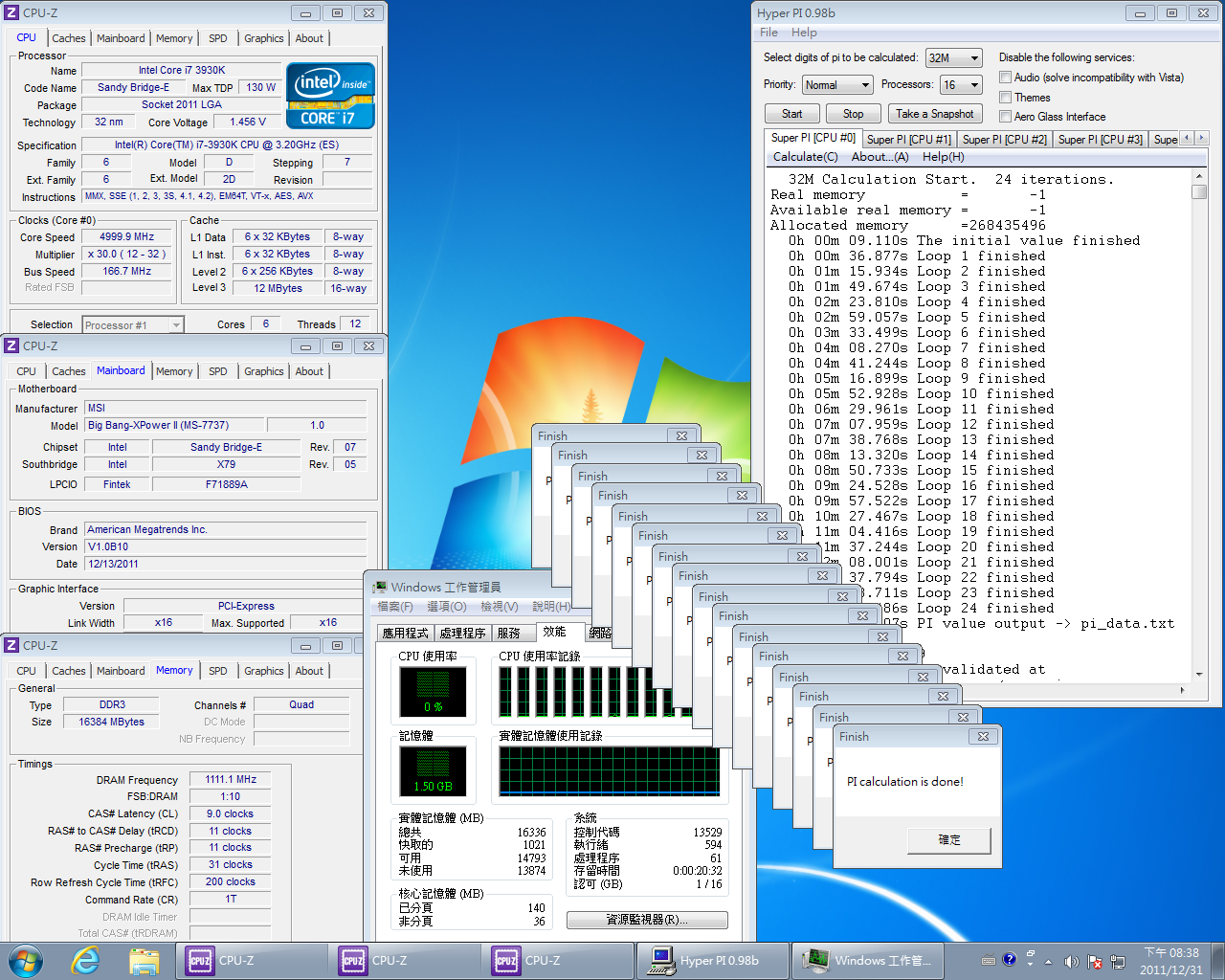Open Task Manager 處理程序 tab

pyautogui.click(x=463, y=633)
